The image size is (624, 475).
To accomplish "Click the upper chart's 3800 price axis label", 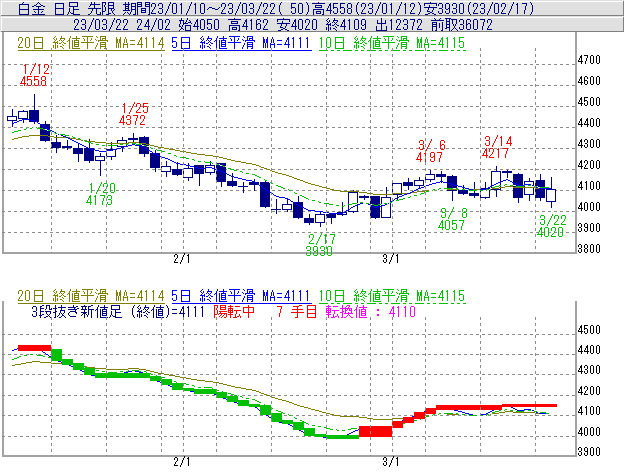I will point(589,249).
